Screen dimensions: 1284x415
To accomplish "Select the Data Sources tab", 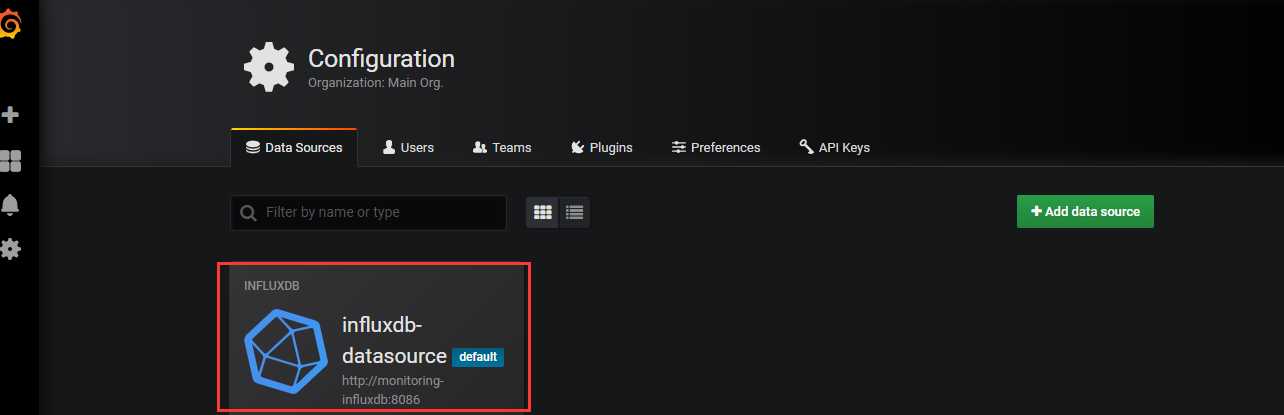I will [294, 147].
